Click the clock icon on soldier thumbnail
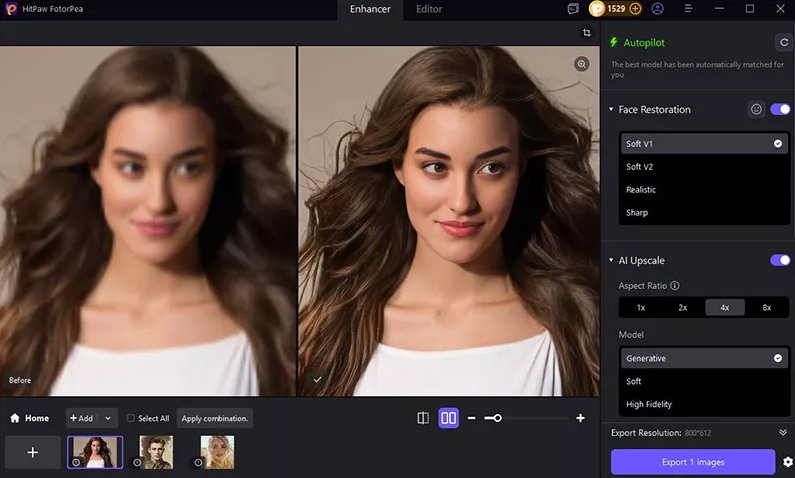Image resolution: width=795 pixels, height=478 pixels. coord(137,462)
